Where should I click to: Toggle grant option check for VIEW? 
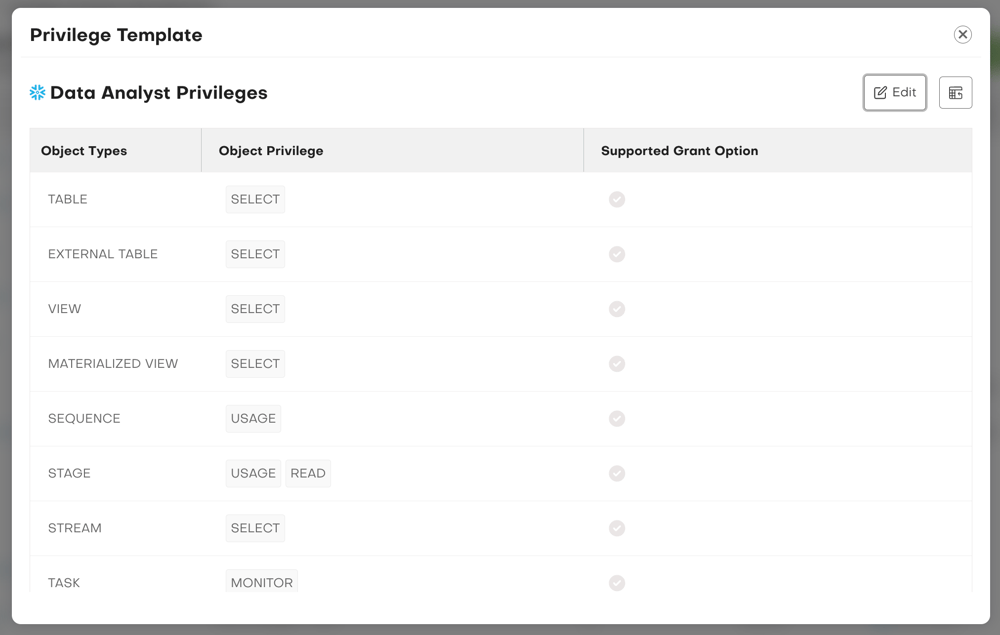coord(617,309)
